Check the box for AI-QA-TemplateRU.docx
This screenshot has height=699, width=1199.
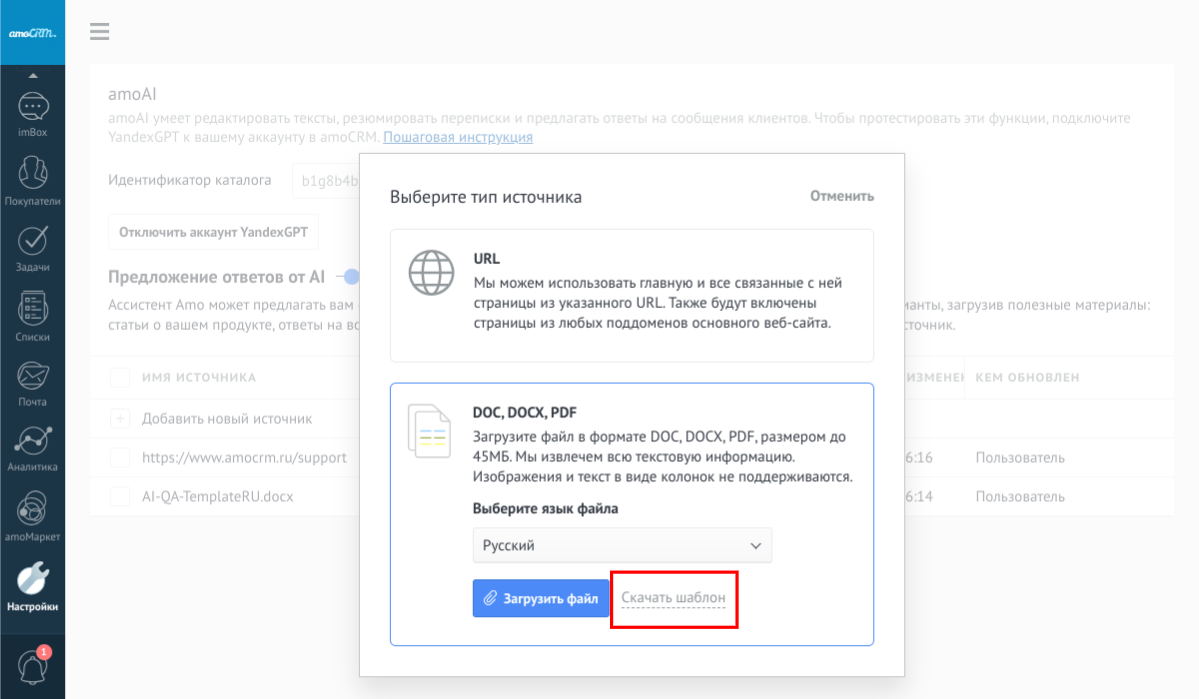[x=120, y=496]
